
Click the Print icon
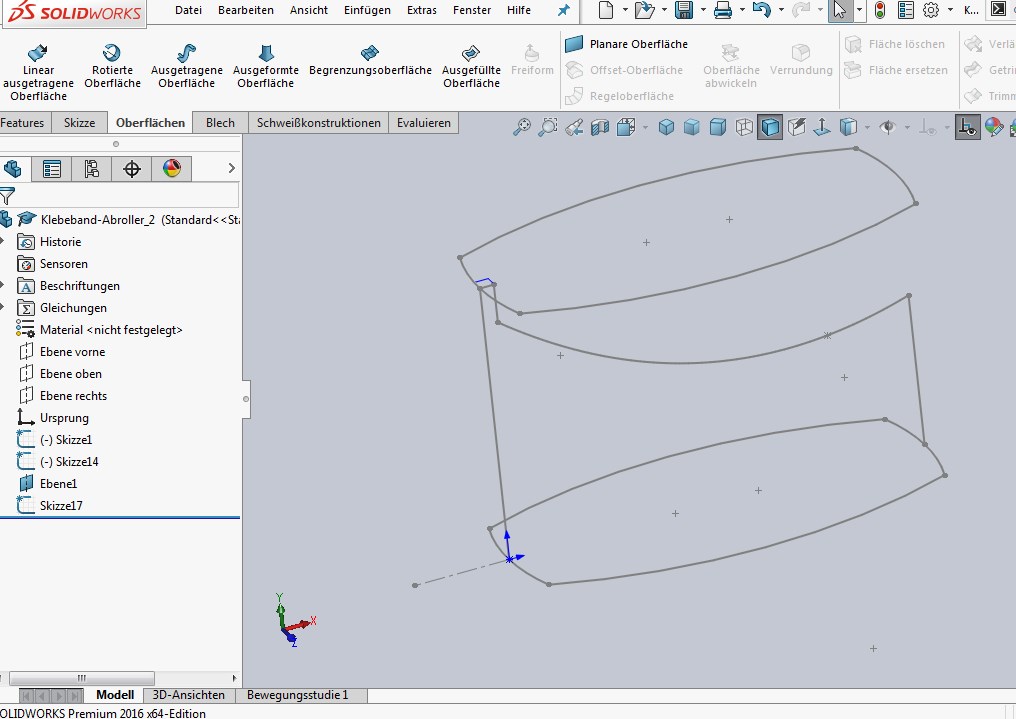pos(722,10)
